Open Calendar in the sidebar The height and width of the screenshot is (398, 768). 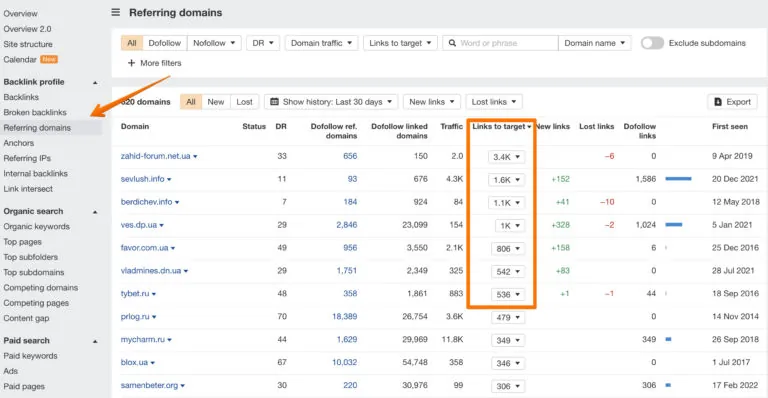(20, 59)
